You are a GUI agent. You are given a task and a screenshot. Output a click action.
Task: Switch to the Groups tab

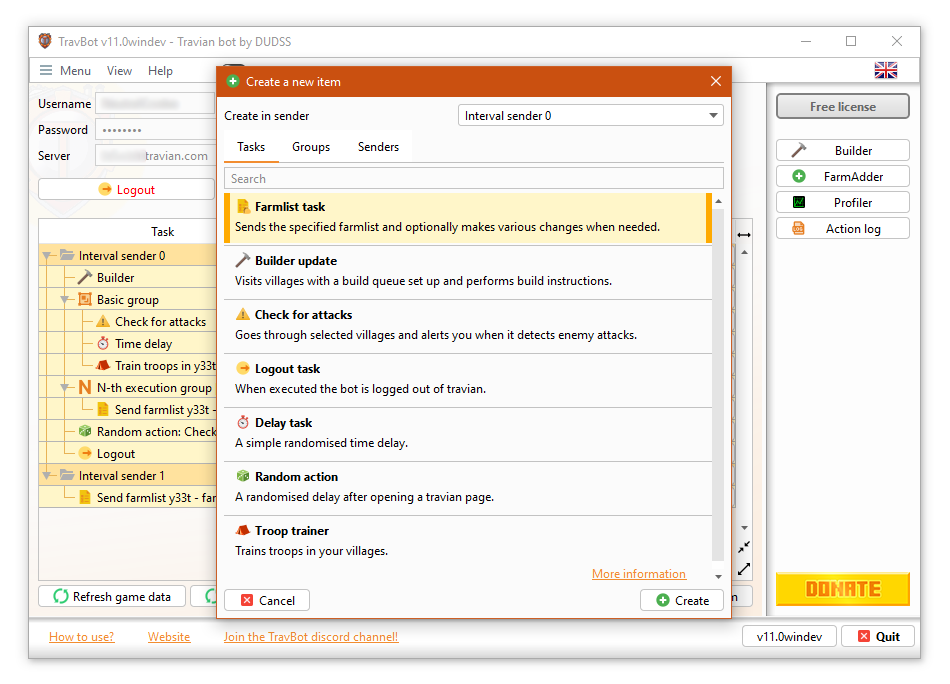pyautogui.click(x=311, y=147)
